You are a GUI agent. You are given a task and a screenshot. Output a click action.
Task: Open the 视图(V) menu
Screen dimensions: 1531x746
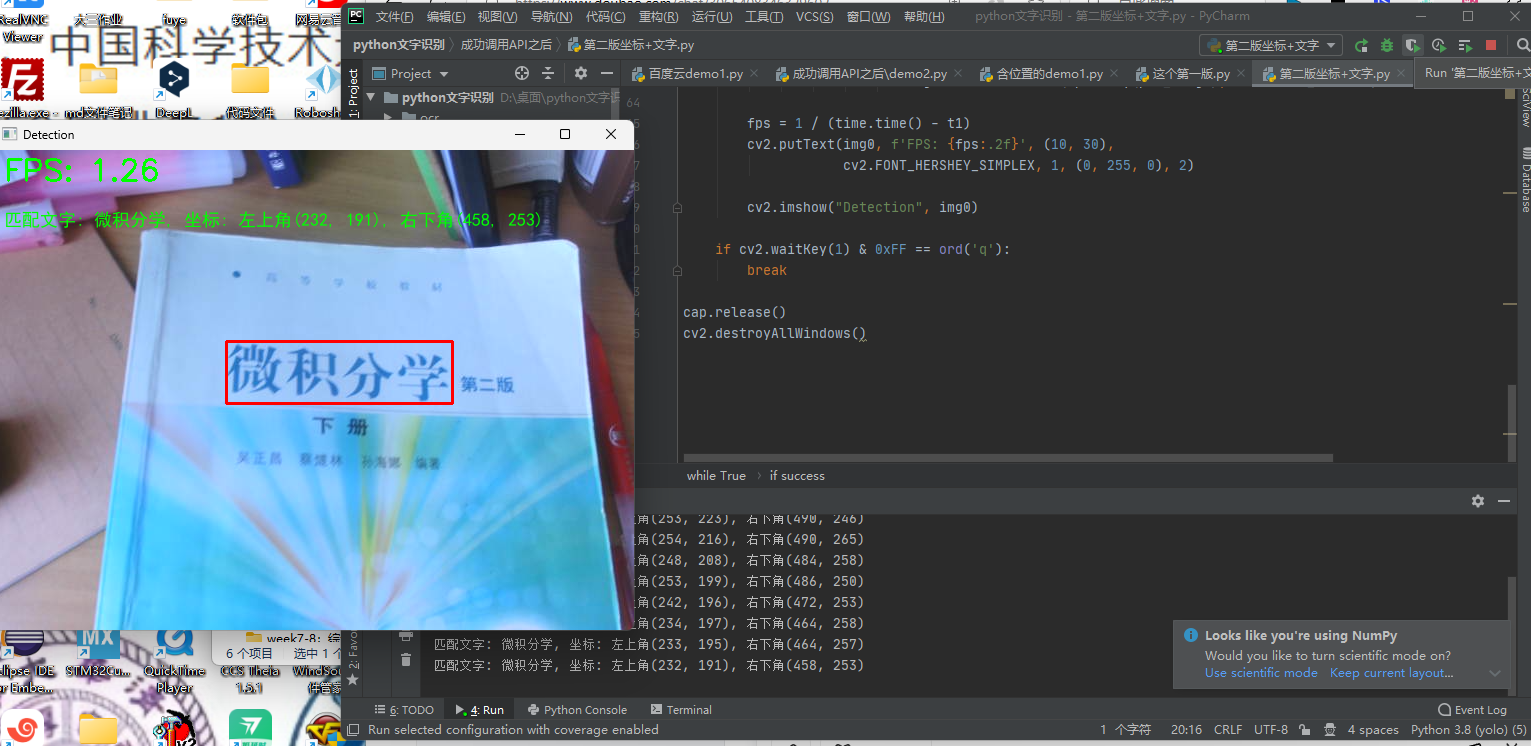[498, 16]
